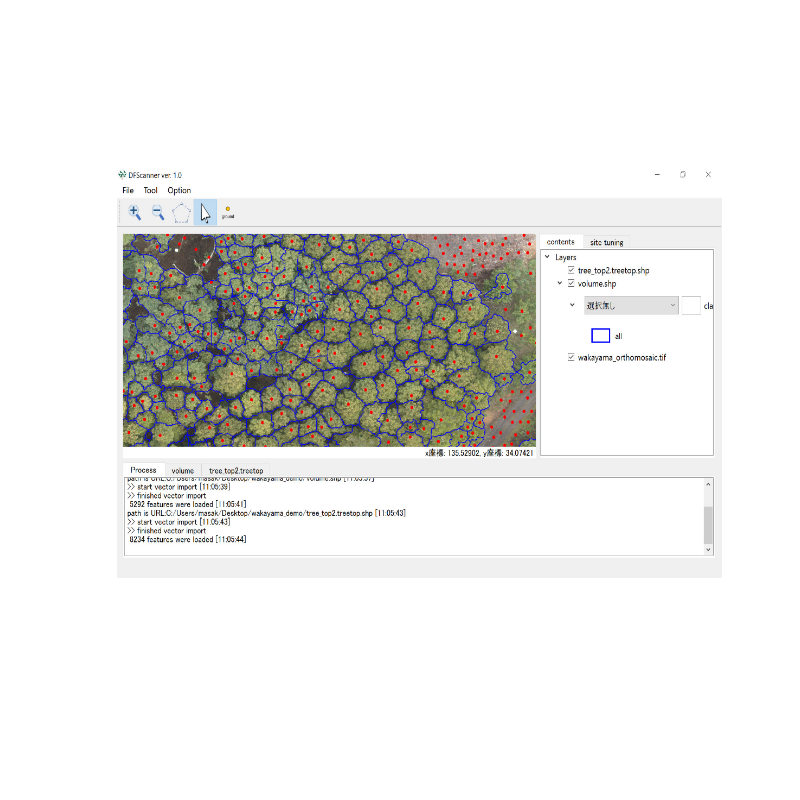Screen dimensions: 800x800
Task: Select the tree_top2.treetop.shp layer name
Action: tap(613, 270)
